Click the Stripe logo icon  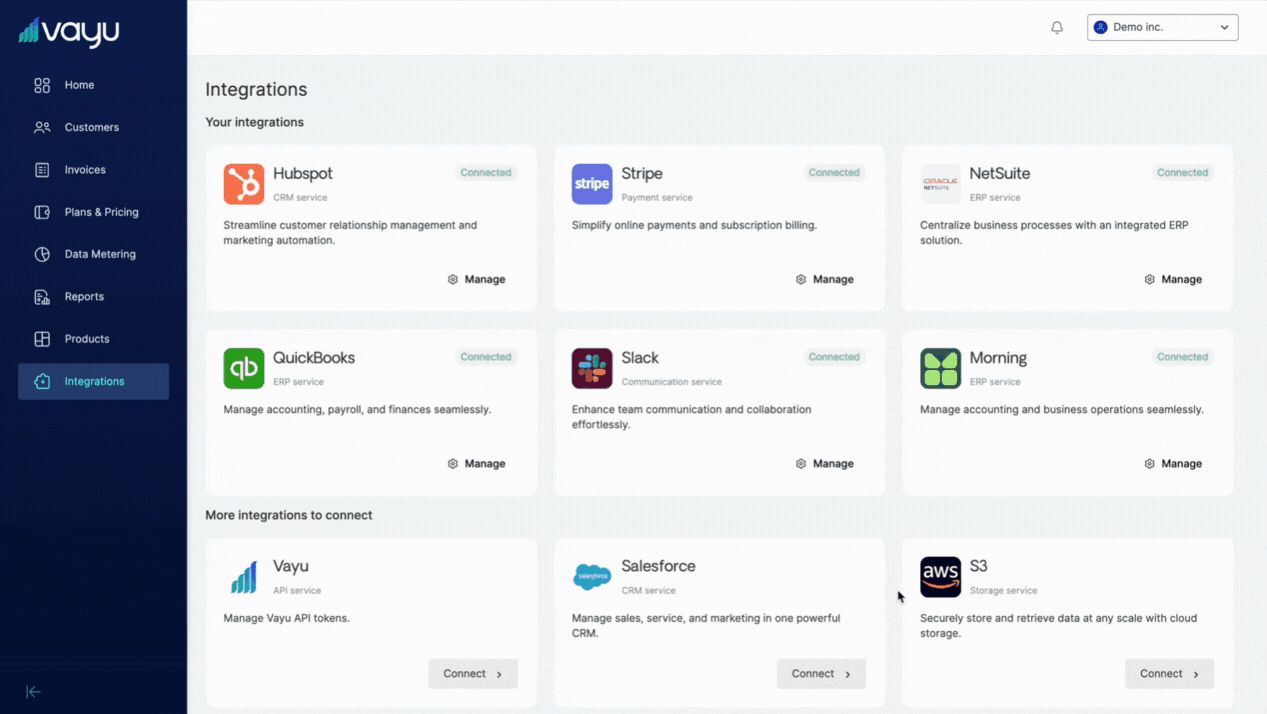click(x=592, y=184)
